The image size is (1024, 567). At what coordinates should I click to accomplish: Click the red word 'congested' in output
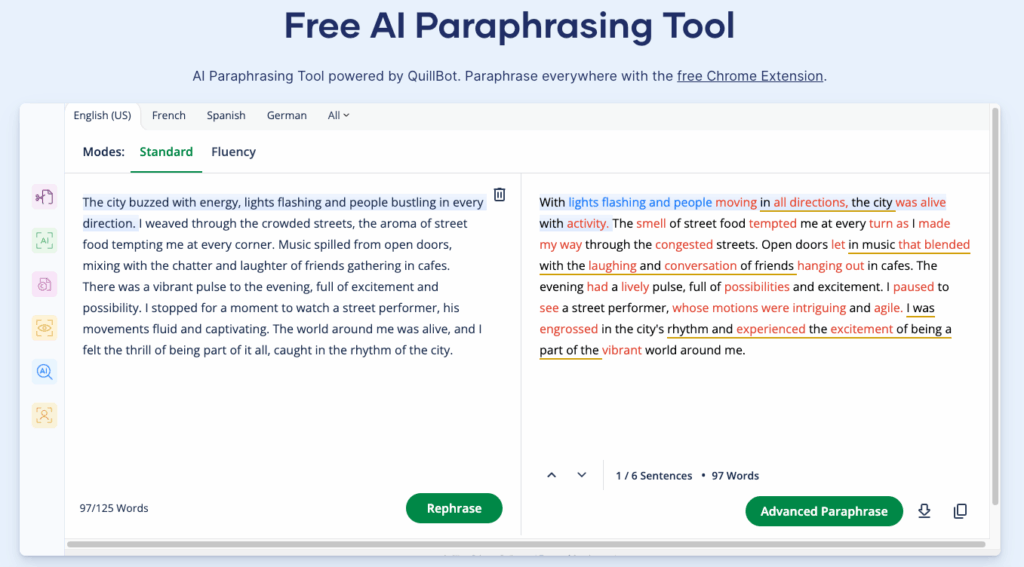(684, 244)
